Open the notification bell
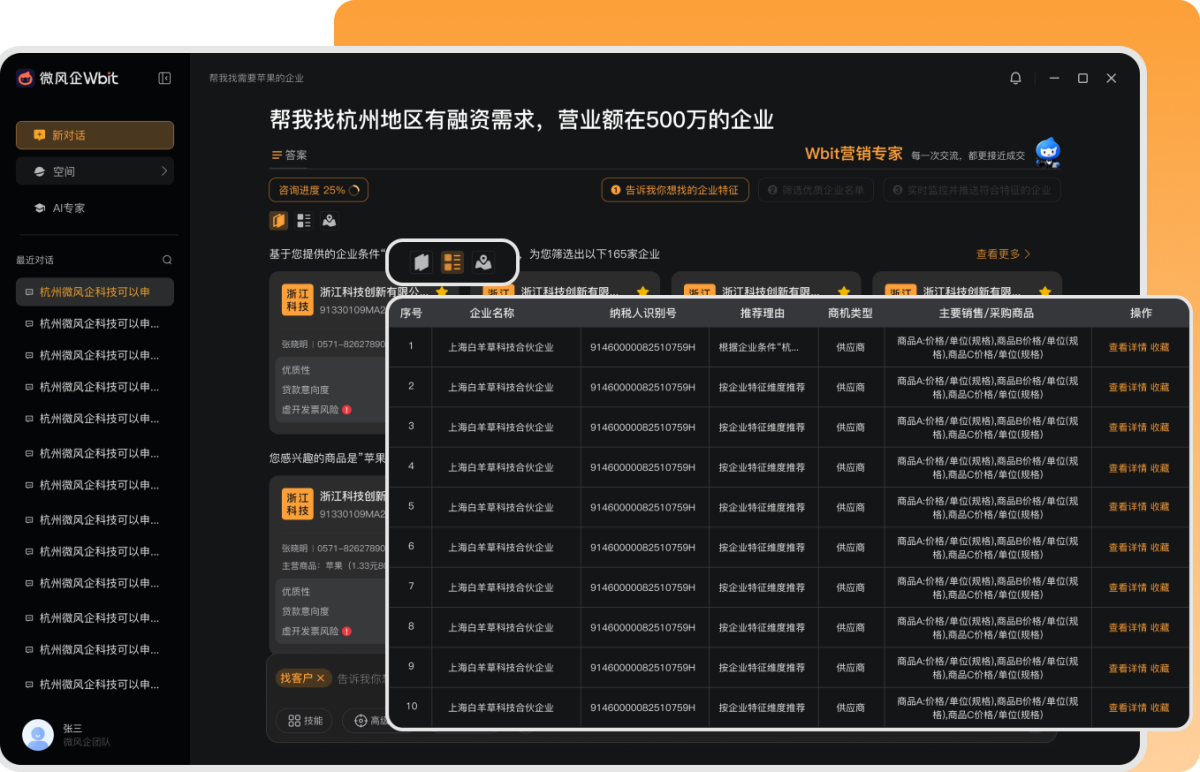 [x=1015, y=78]
